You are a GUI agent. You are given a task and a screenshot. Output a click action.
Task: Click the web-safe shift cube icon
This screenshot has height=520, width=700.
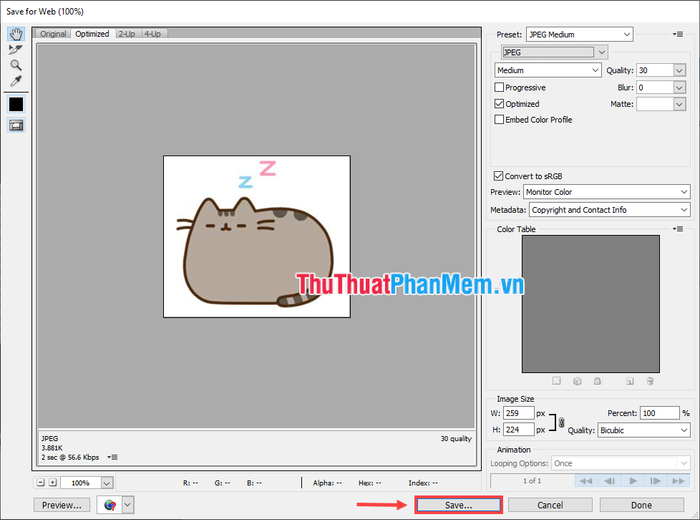point(577,381)
